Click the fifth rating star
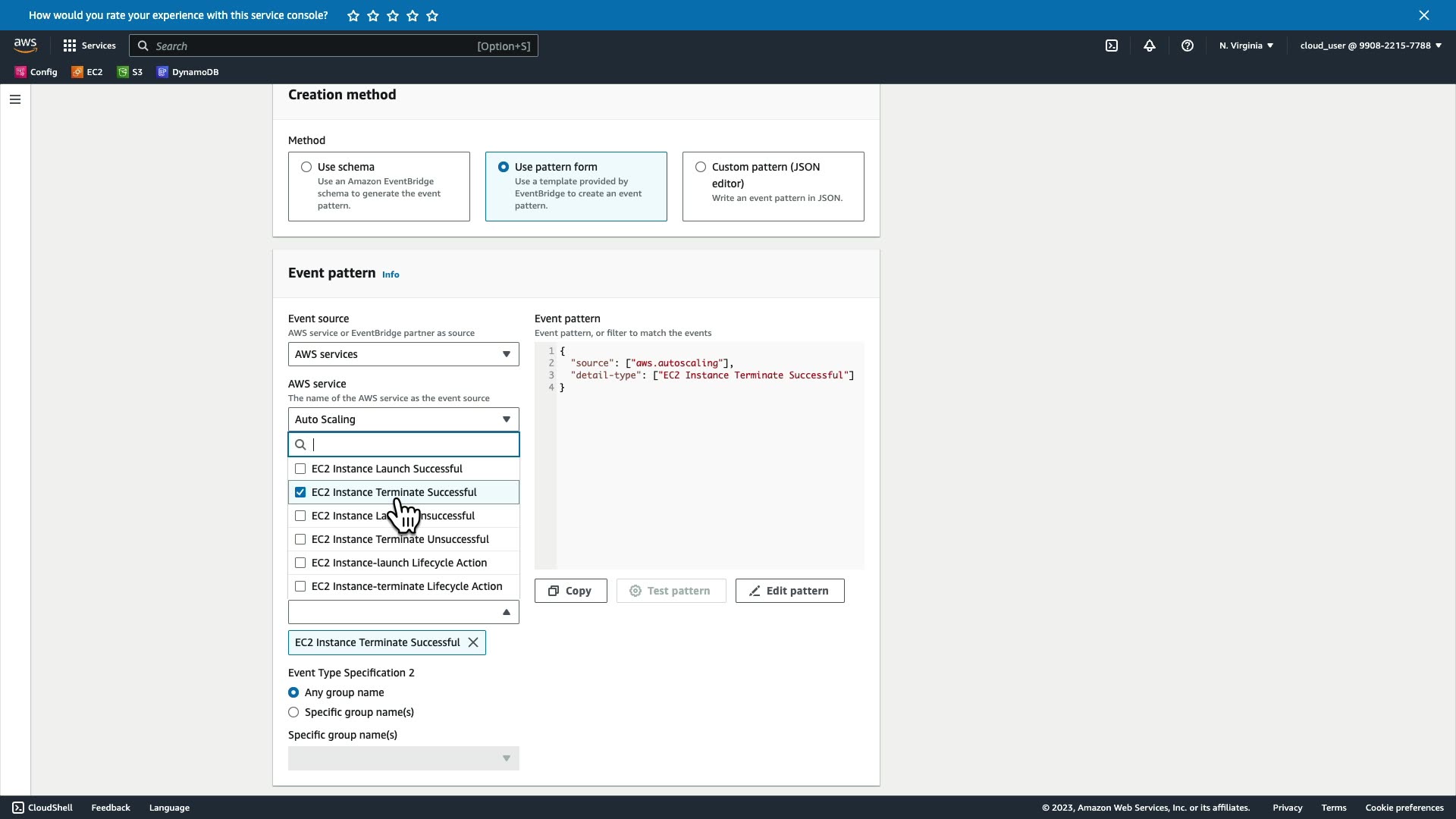Viewport: 1456px width, 819px height. pos(432,15)
